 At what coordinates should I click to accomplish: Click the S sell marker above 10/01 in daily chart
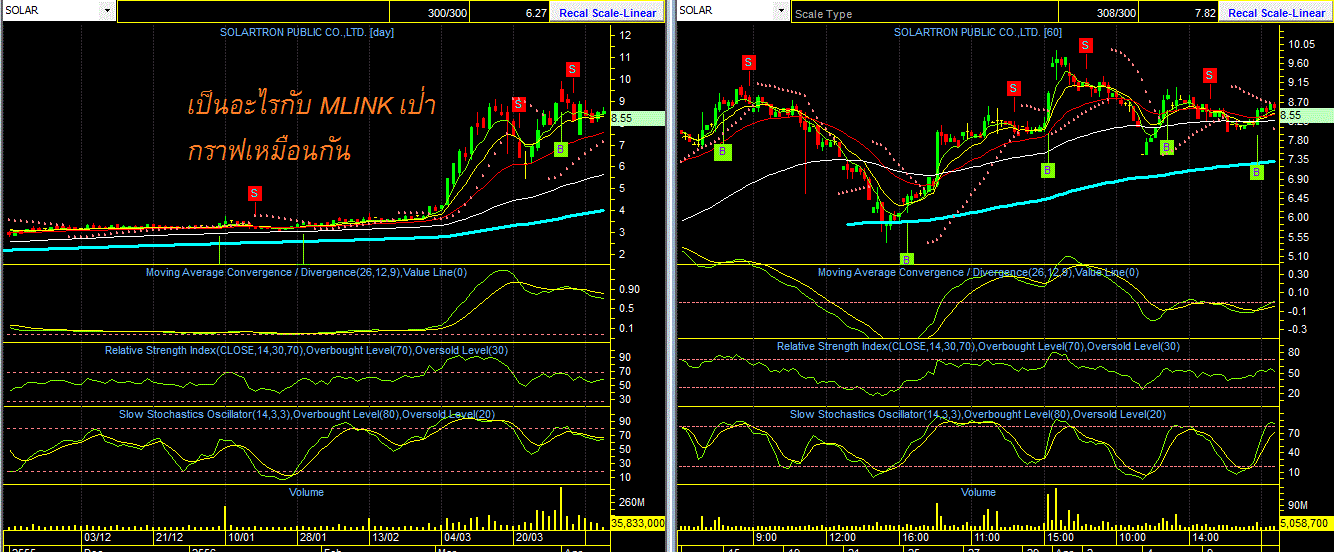[x=254, y=192]
